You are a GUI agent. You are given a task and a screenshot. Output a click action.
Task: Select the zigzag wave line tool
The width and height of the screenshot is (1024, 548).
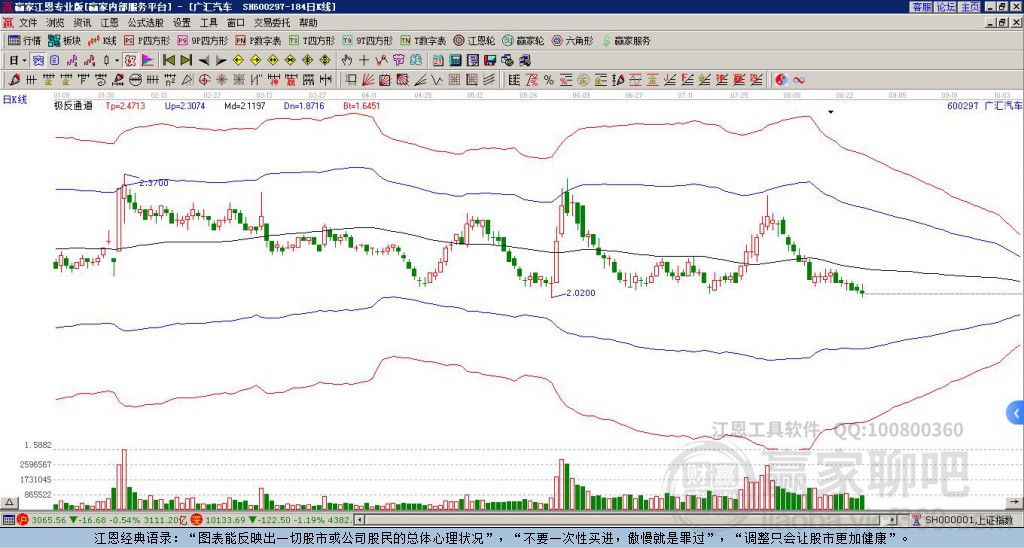tap(437, 80)
